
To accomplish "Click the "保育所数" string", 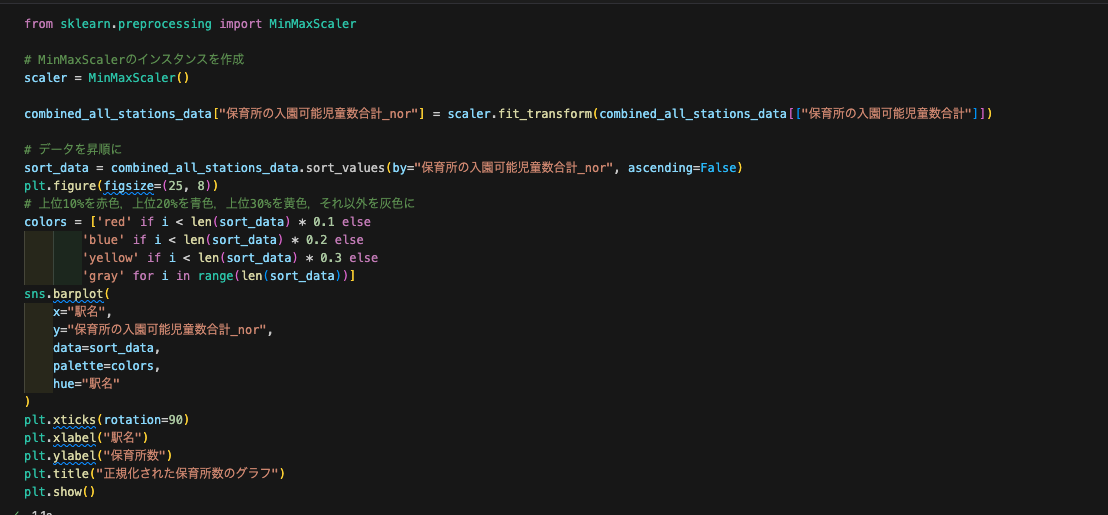I will click(135, 456).
